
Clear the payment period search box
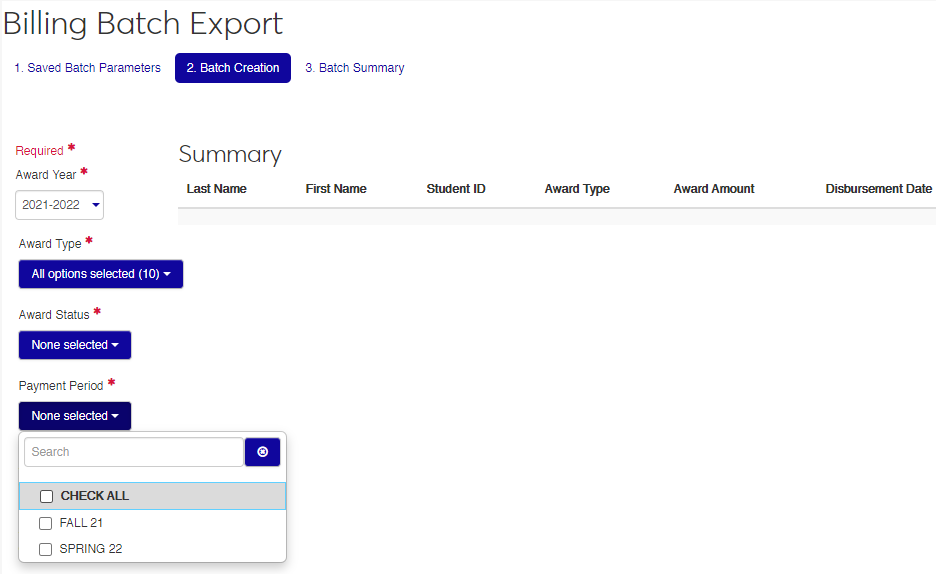point(262,452)
